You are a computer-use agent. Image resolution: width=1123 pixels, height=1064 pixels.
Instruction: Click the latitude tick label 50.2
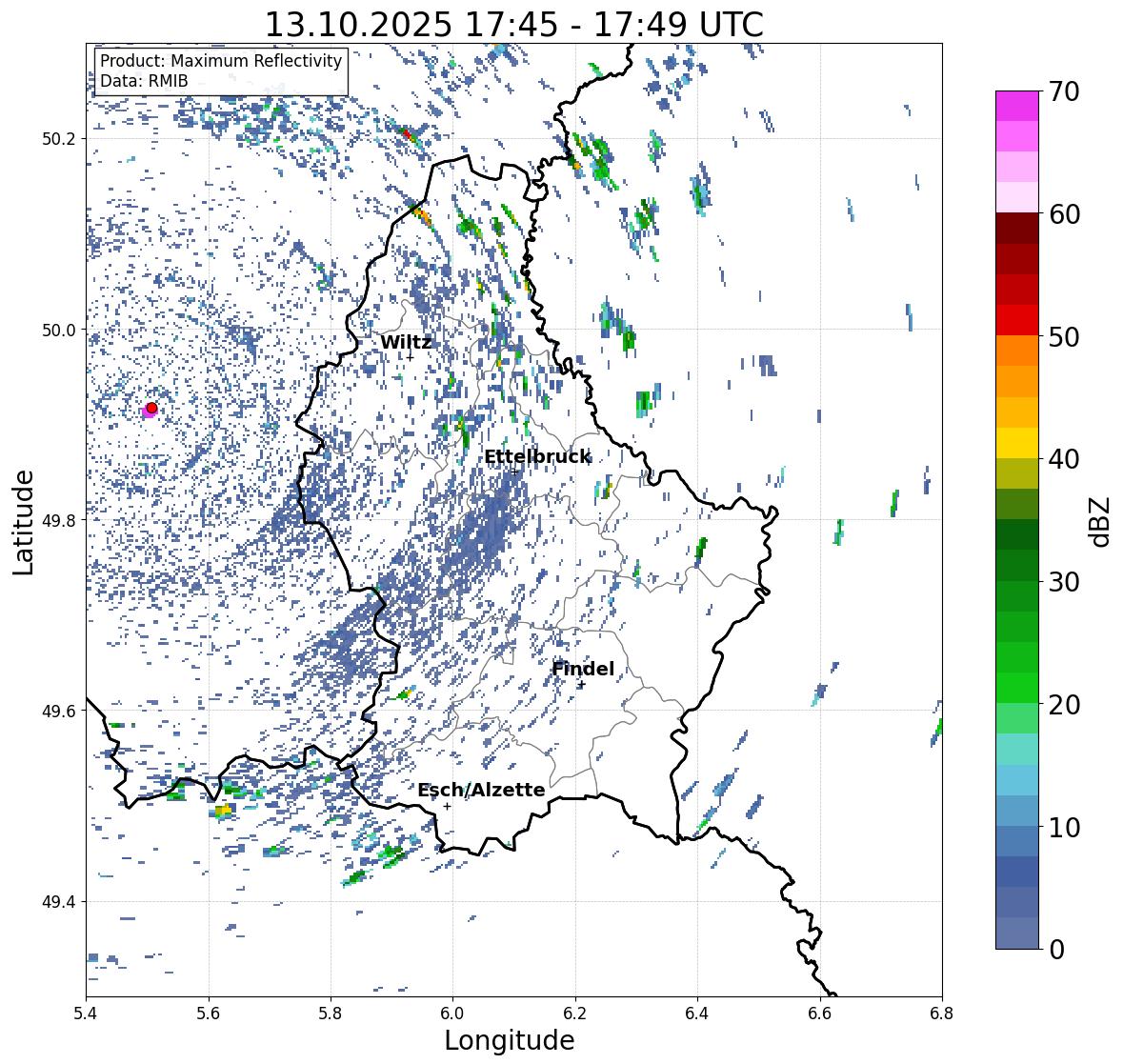coord(59,139)
